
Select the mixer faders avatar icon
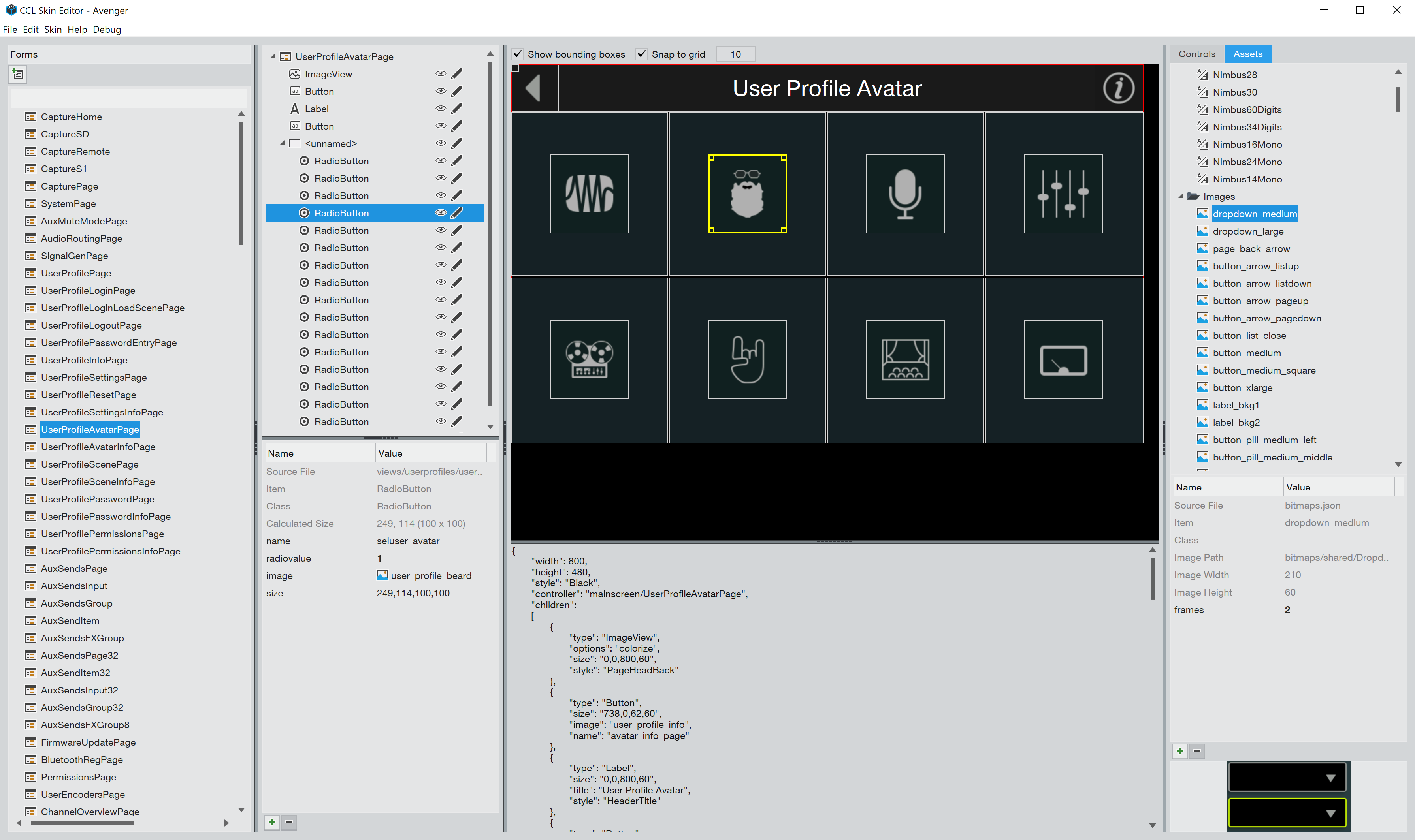click(x=1063, y=194)
